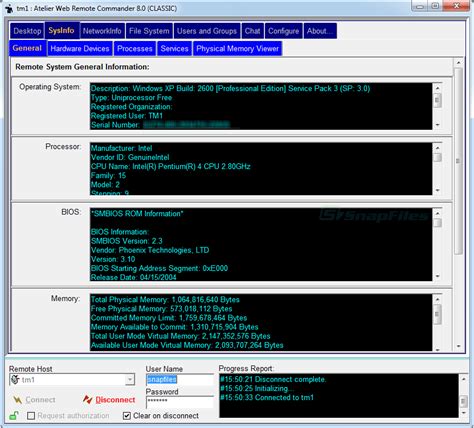This screenshot has height=428, width=474.
Task: Click the CPU Name Pentium 4 line
Action: [x=170, y=166]
